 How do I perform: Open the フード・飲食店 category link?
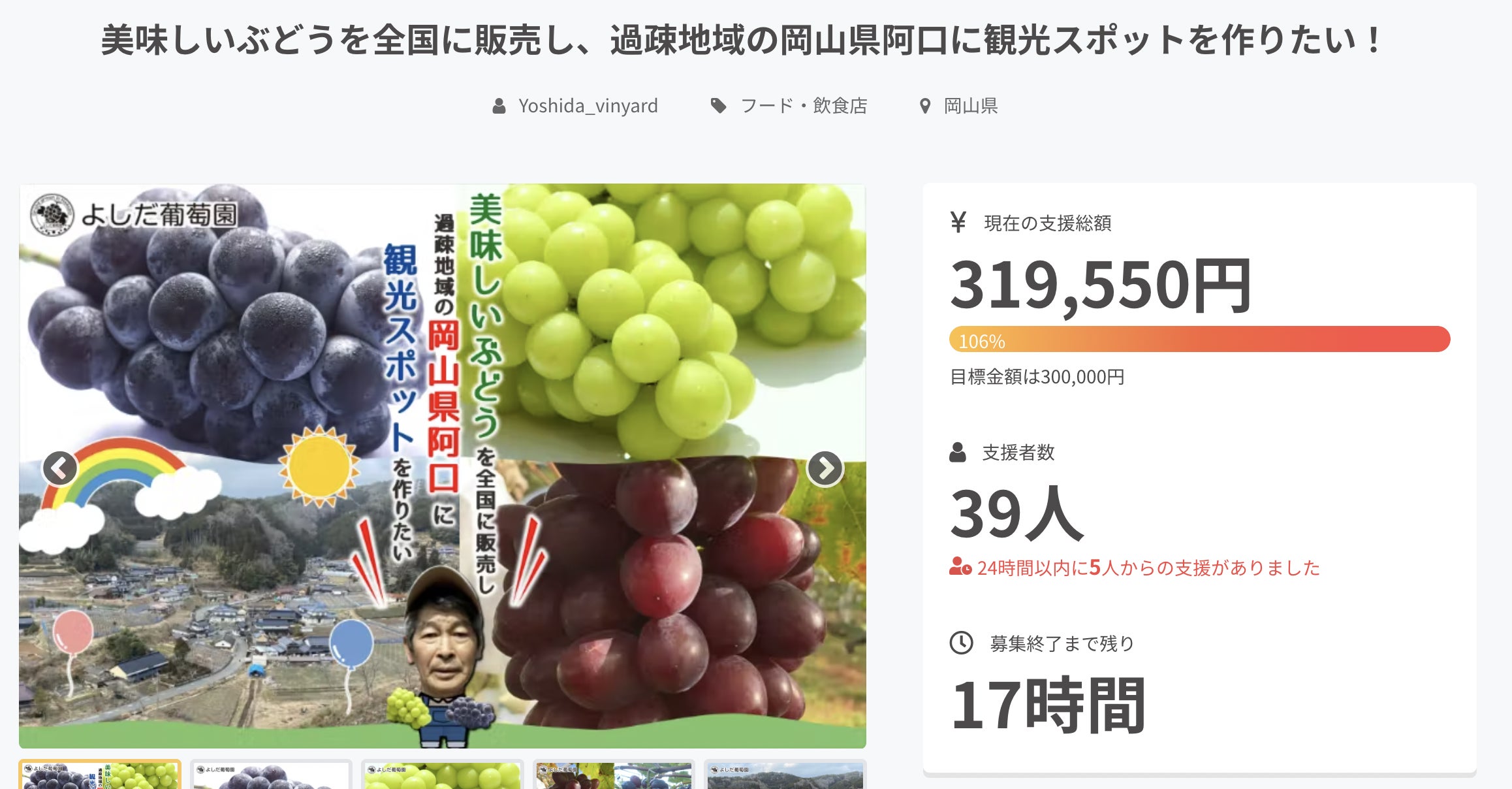804,106
